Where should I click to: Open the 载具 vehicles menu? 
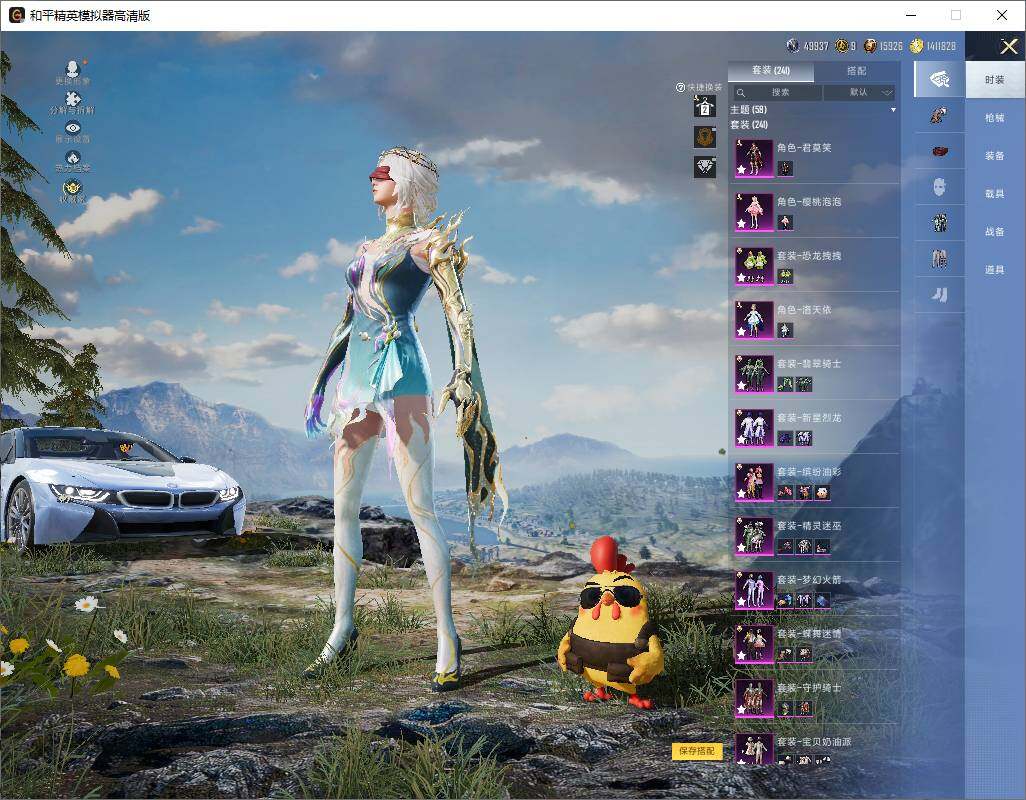(x=995, y=194)
